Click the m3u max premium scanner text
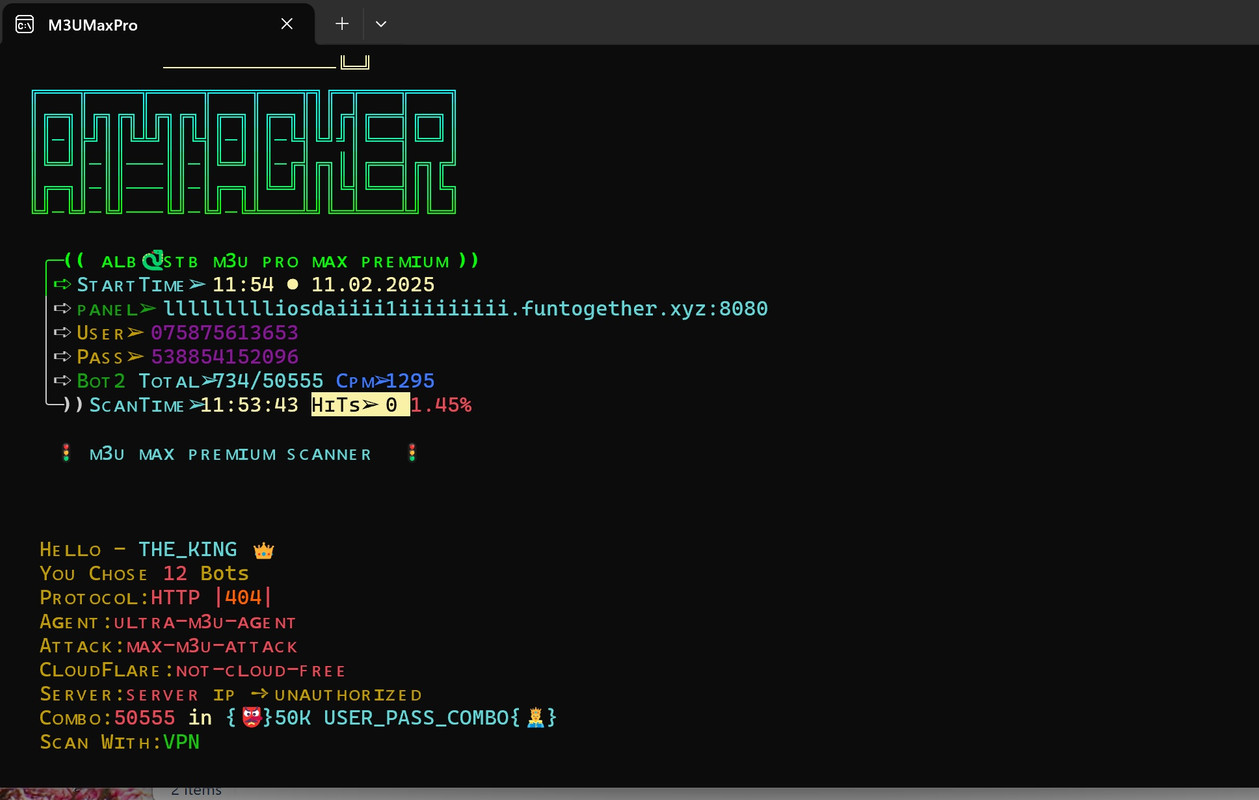Image resolution: width=1259 pixels, height=800 pixels. click(x=230, y=454)
